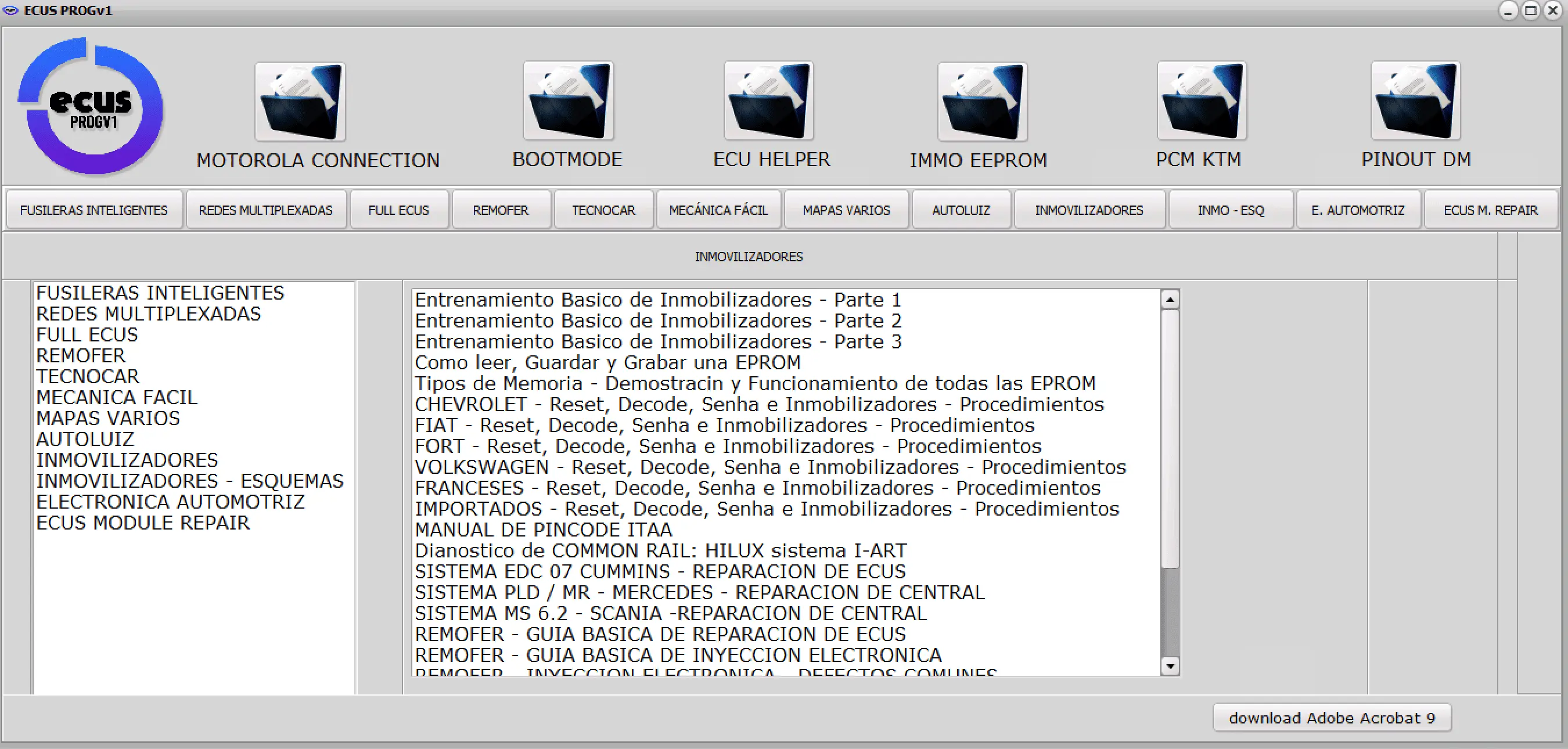Click the MAPAS VARIOS button
Viewport: 1568px width, 749px height.
[x=846, y=210]
